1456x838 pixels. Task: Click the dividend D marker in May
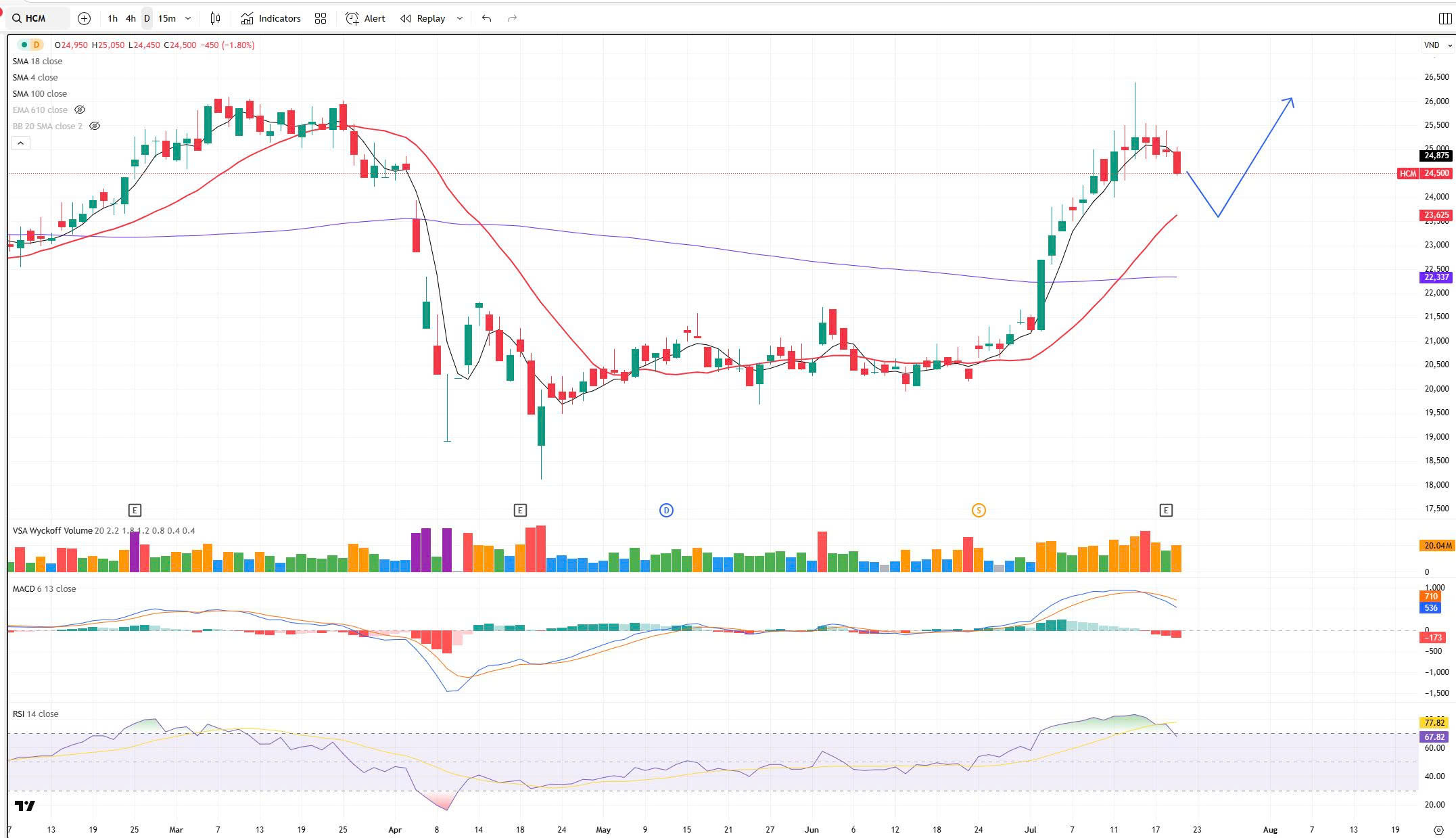pyautogui.click(x=666, y=510)
